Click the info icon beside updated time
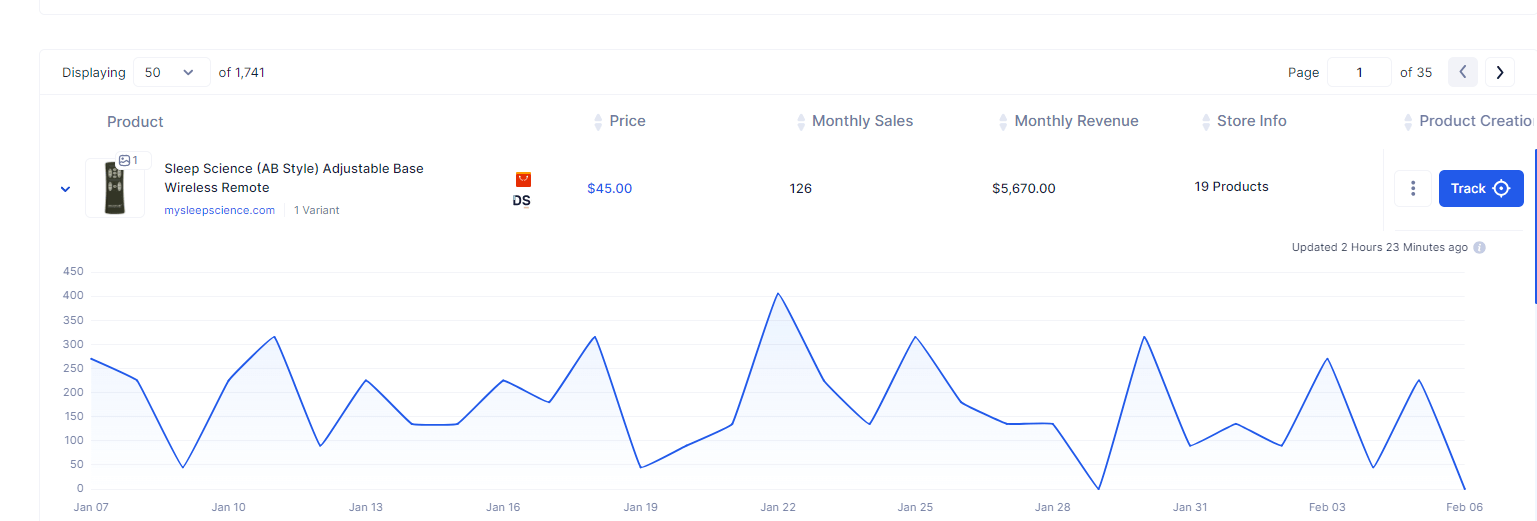 (x=1479, y=247)
